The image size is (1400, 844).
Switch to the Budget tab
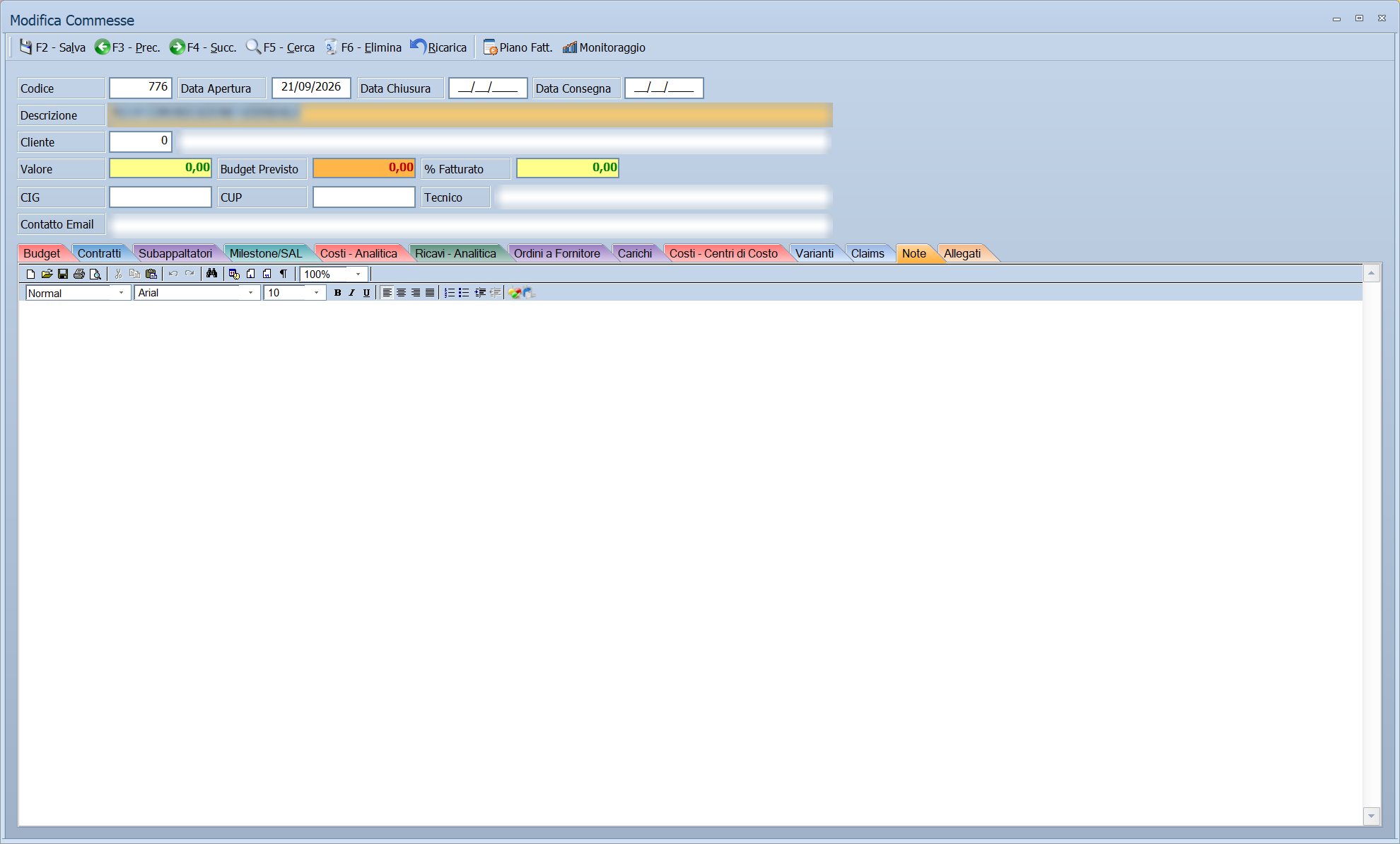(42, 253)
